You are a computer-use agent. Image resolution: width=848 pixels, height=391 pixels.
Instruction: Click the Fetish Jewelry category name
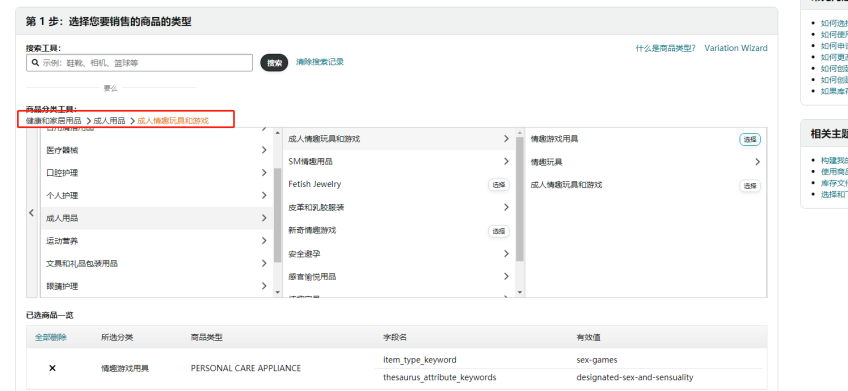pos(315,184)
